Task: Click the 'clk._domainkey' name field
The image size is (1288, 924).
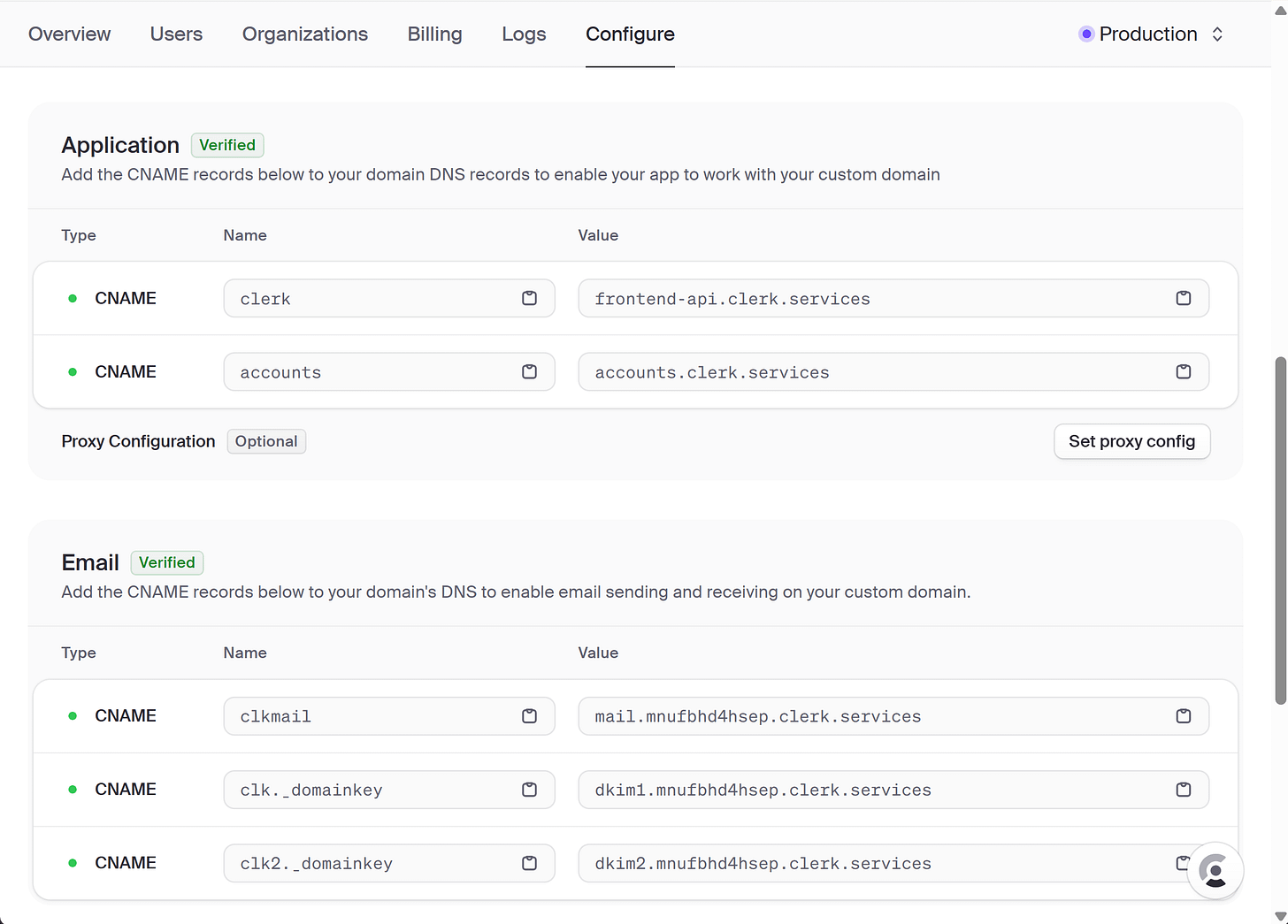Action: (x=389, y=789)
